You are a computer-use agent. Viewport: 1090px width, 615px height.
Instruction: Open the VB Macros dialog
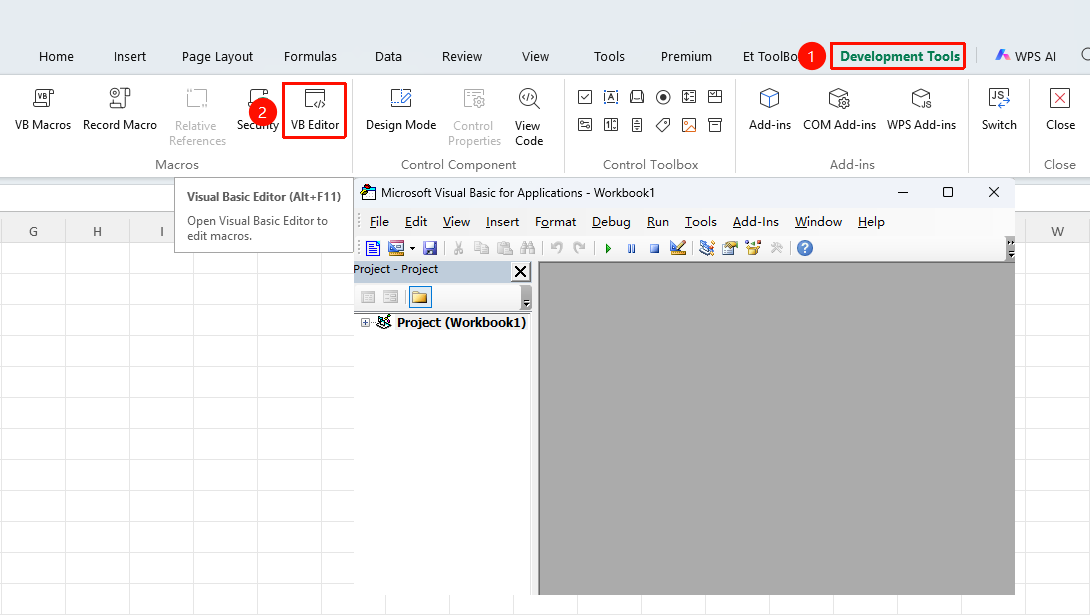pos(43,109)
